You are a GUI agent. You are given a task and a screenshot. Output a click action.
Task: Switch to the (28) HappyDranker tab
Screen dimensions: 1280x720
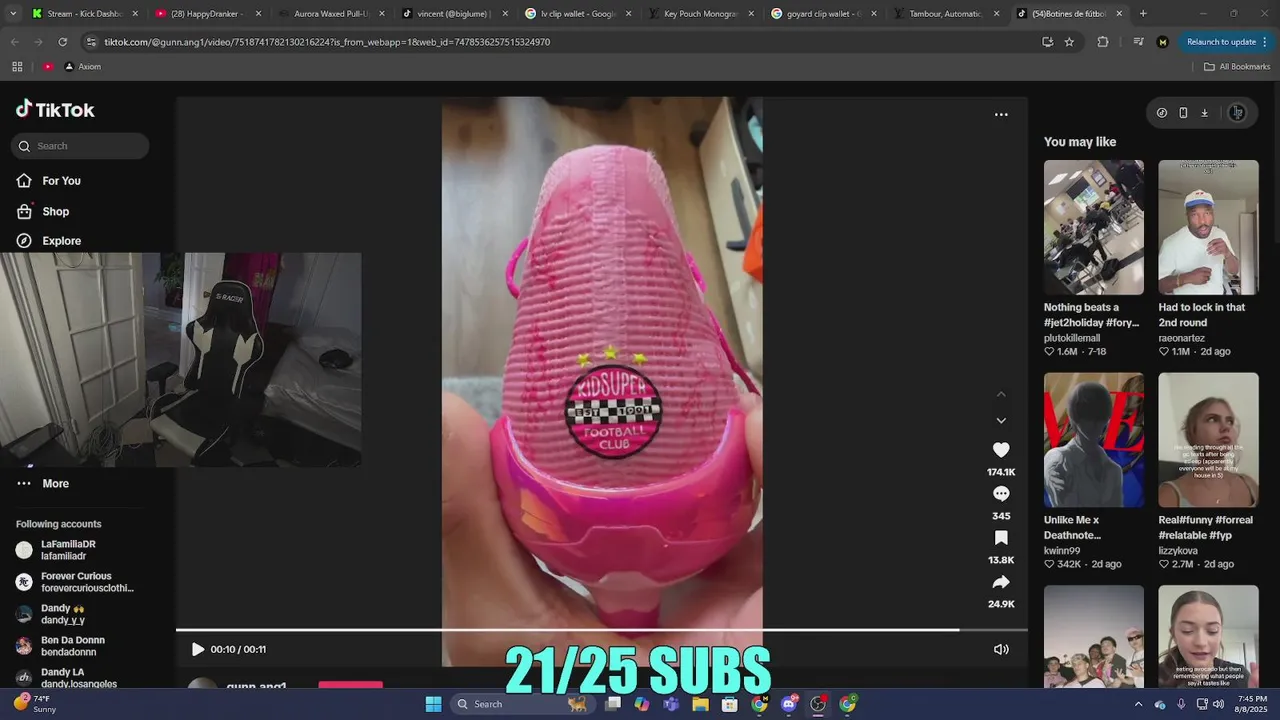208,14
